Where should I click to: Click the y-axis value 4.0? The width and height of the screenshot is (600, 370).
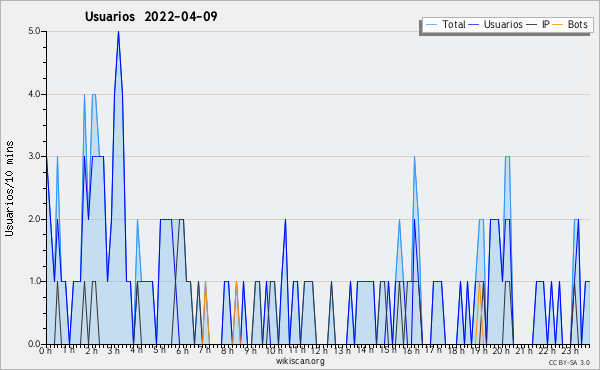[34, 94]
